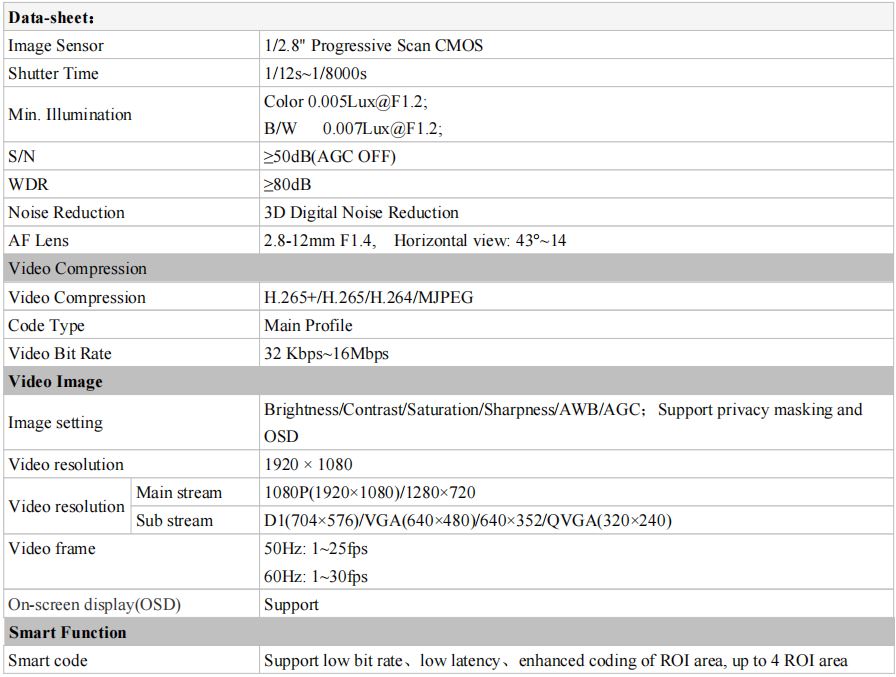
Task: Select the Color 0.005Lux@F1.2 line
Action: coord(346,102)
